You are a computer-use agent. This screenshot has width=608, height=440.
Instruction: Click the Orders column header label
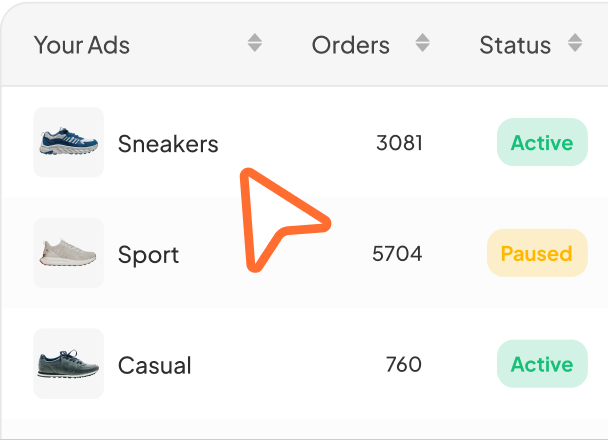point(350,45)
